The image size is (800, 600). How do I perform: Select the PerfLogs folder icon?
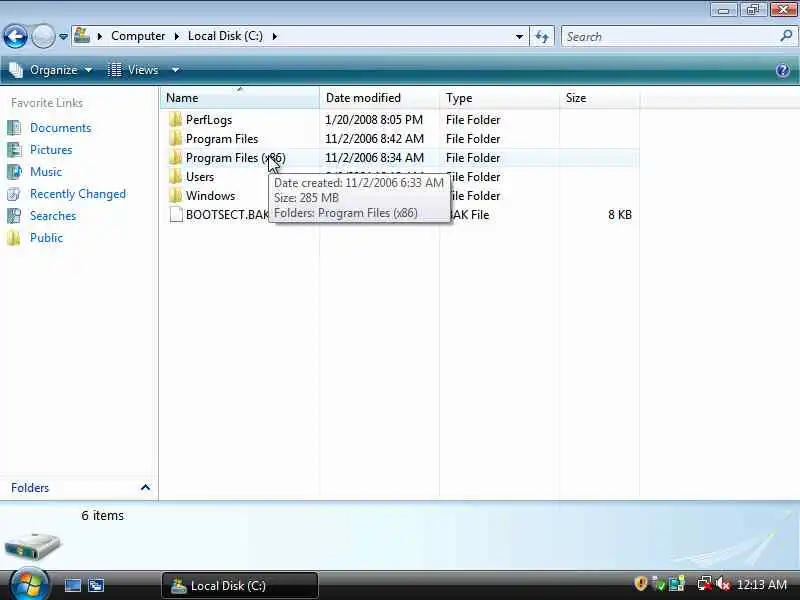(176, 119)
